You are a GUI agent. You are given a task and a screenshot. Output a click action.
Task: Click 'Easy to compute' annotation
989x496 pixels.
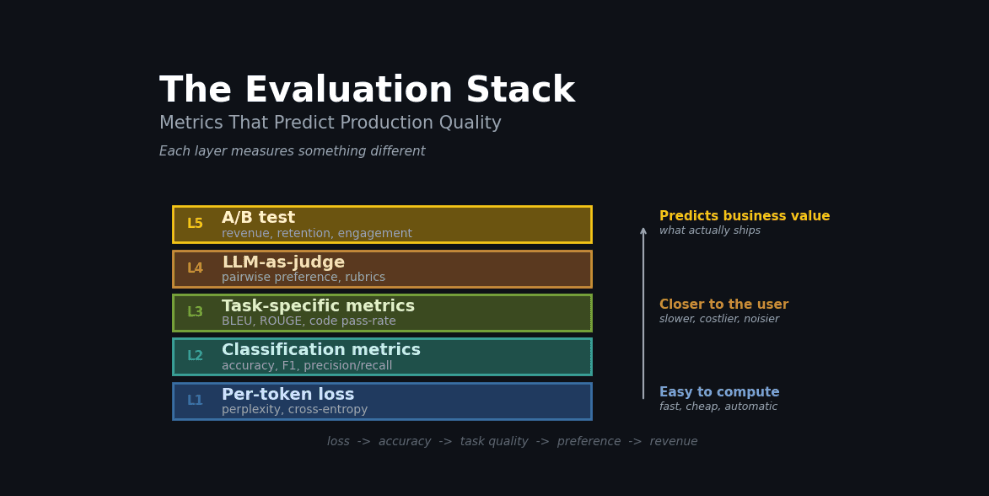coord(719,392)
